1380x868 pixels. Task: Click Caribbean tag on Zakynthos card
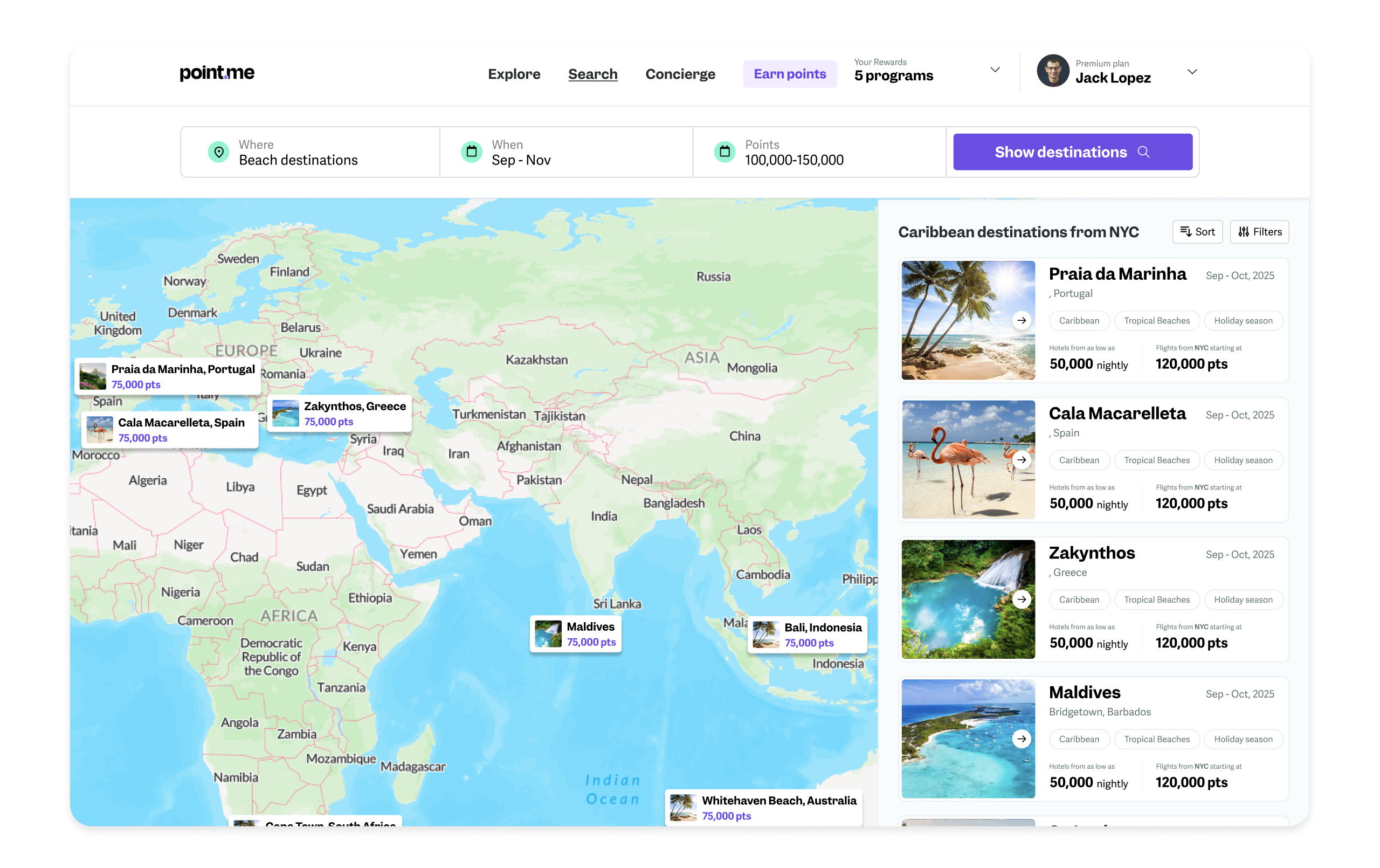tap(1079, 599)
